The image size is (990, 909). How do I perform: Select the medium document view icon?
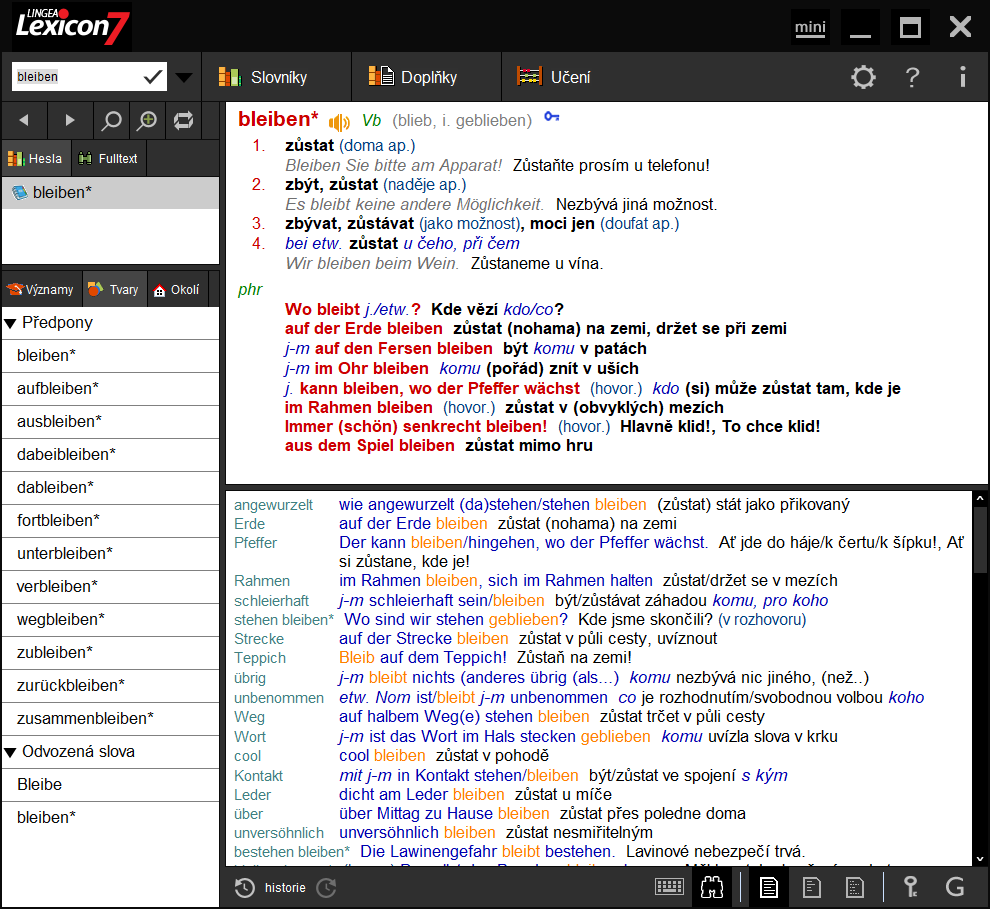coord(811,887)
